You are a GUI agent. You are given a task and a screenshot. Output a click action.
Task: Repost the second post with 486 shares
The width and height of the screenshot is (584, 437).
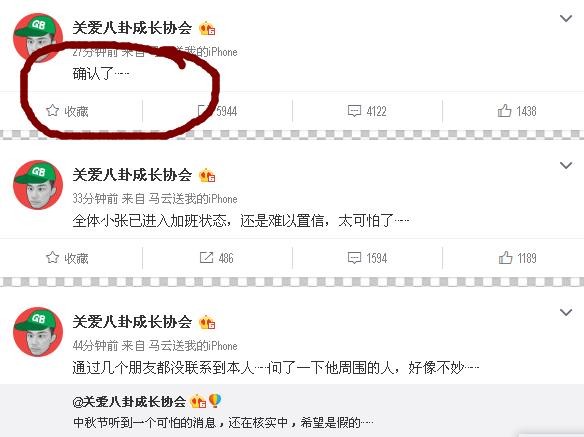click(216, 258)
